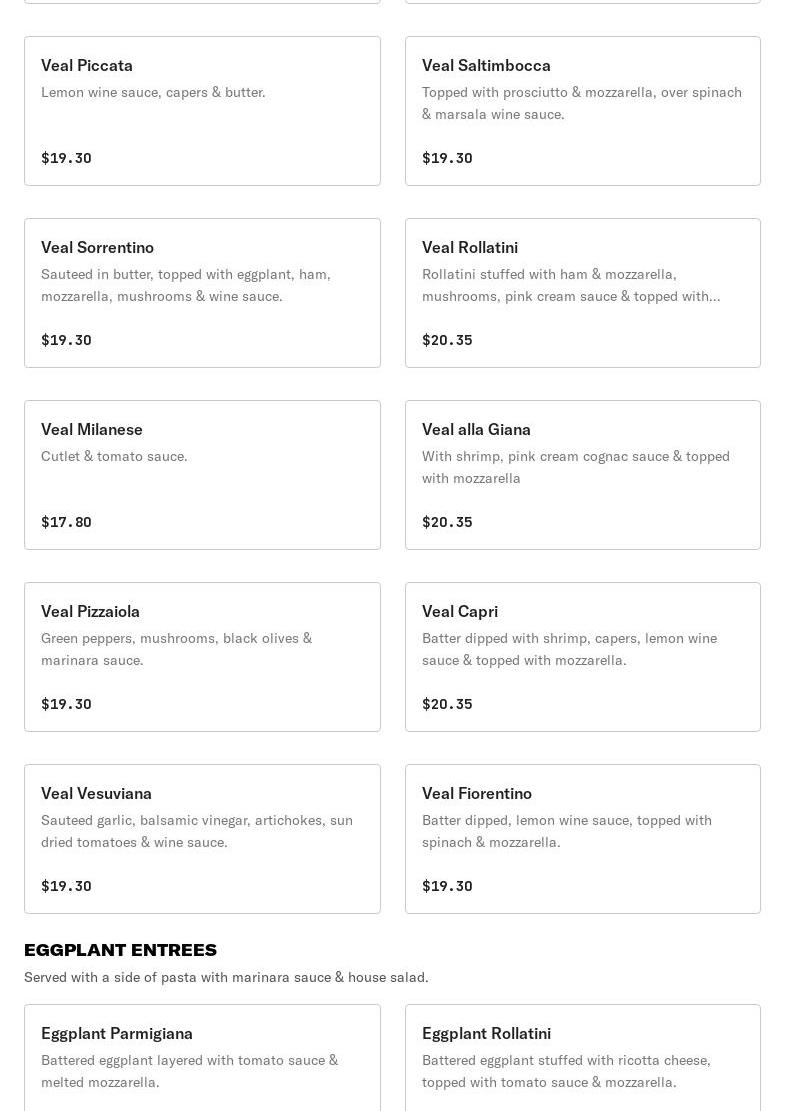Open the Eggplant Rollatini menu item
The width and height of the screenshot is (785, 1111).
pos(582,1060)
